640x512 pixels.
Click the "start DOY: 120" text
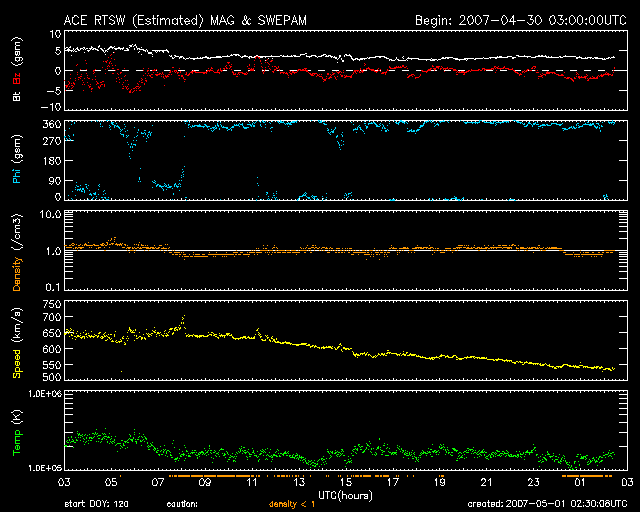pos(96,504)
